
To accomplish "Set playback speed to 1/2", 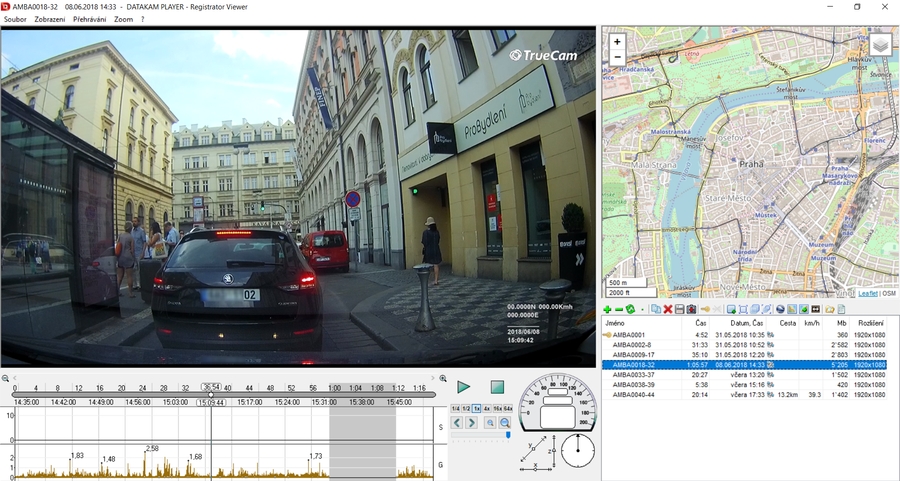I will [x=466, y=409].
